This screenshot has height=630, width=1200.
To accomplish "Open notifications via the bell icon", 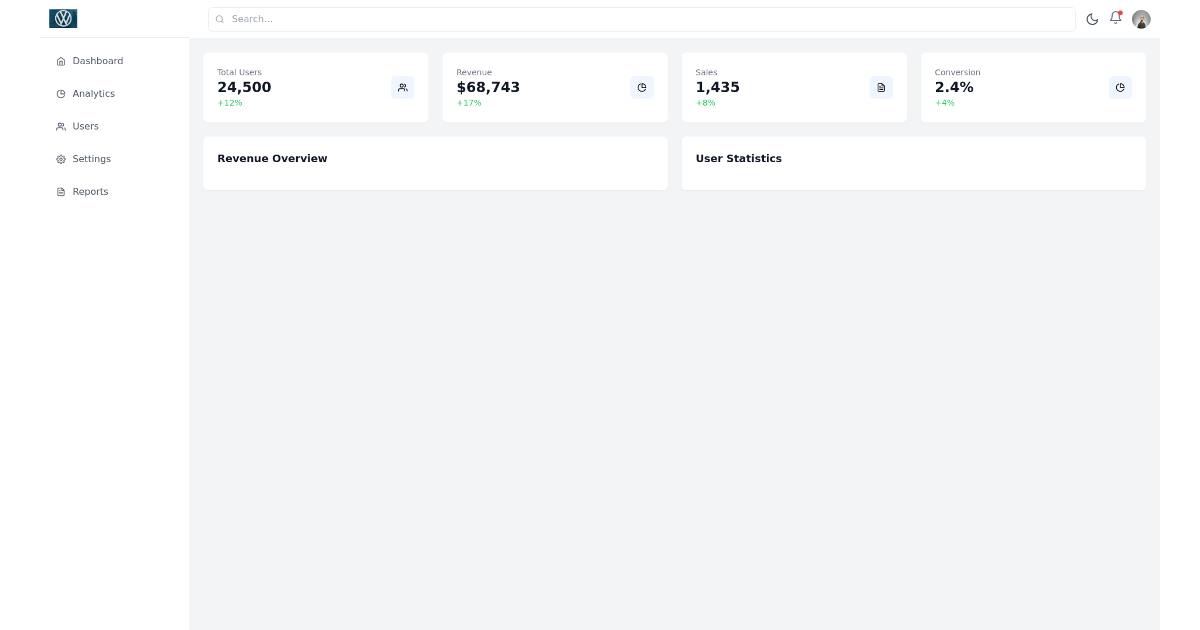I will tap(1115, 19).
